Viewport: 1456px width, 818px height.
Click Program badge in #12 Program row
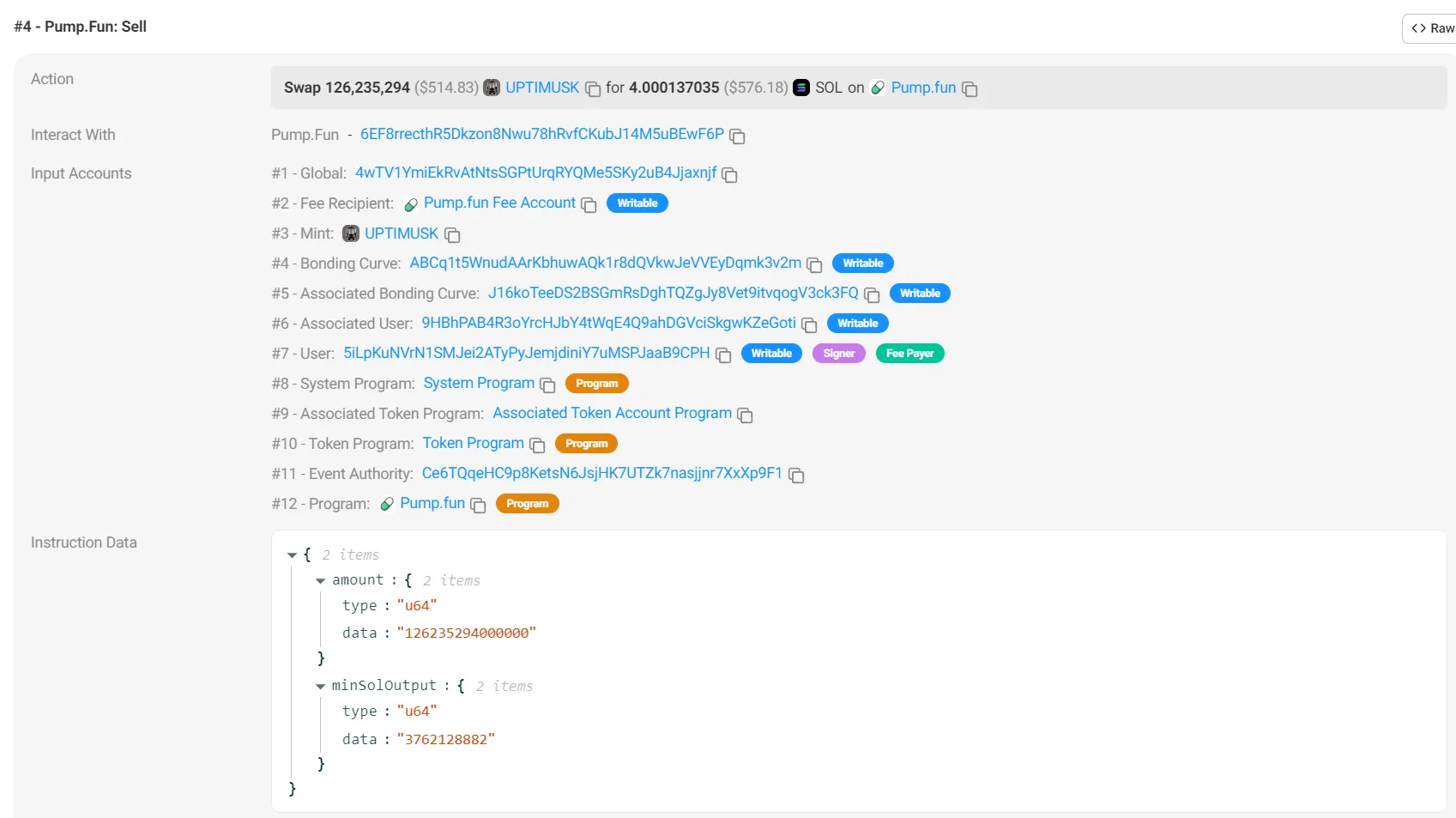pos(528,504)
